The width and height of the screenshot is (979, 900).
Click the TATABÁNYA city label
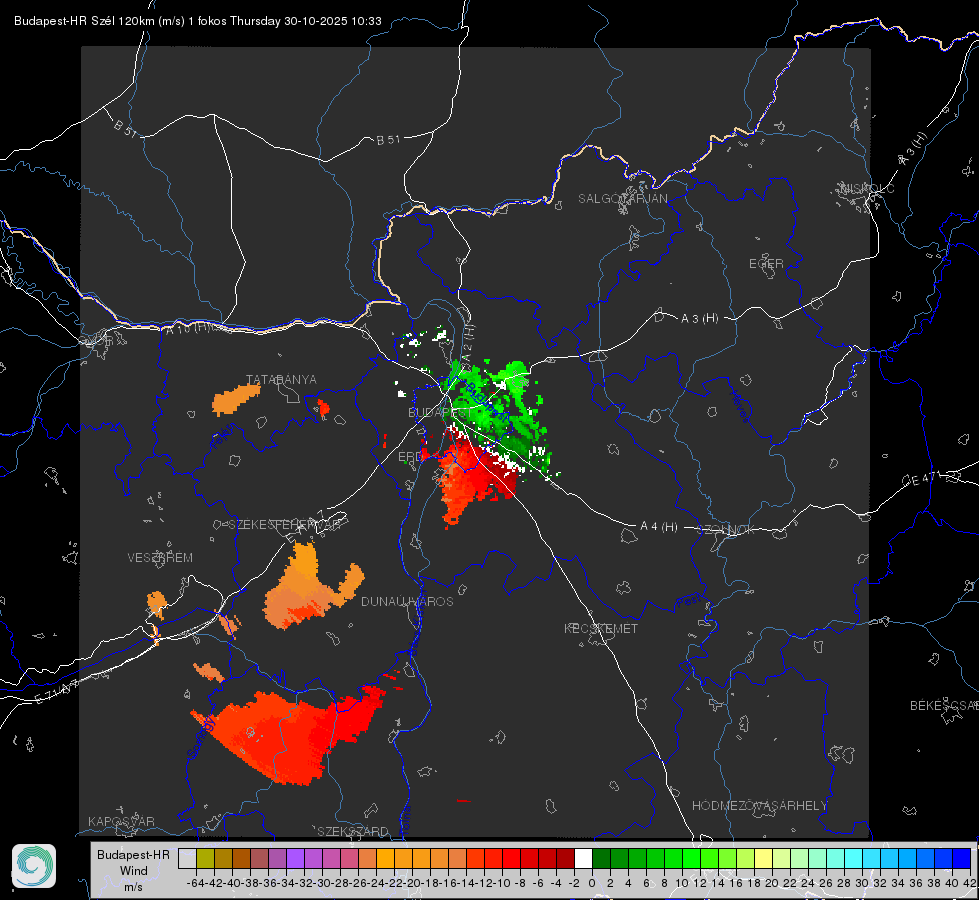click(x=282, y=379)
